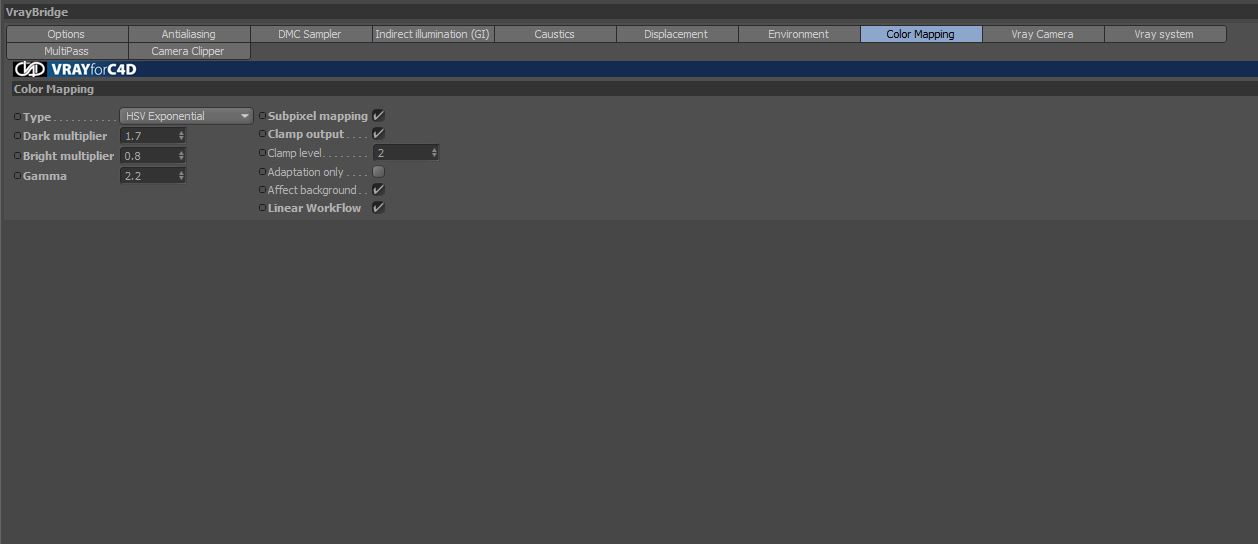Enable the Adaptation only checkbox
1258x544 pixels.
point(378,172)
